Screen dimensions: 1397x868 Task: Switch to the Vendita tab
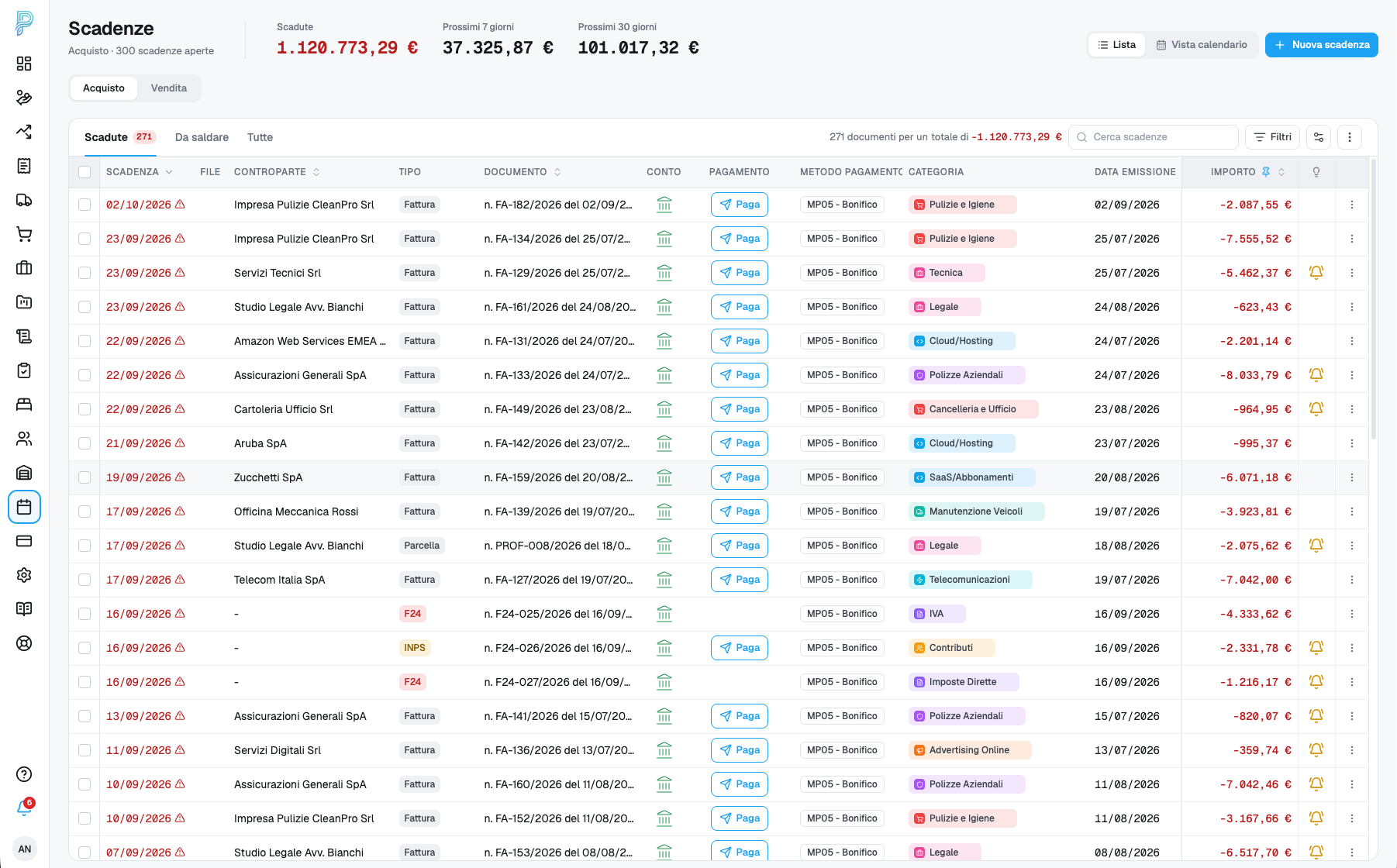(x=169, y=88)
